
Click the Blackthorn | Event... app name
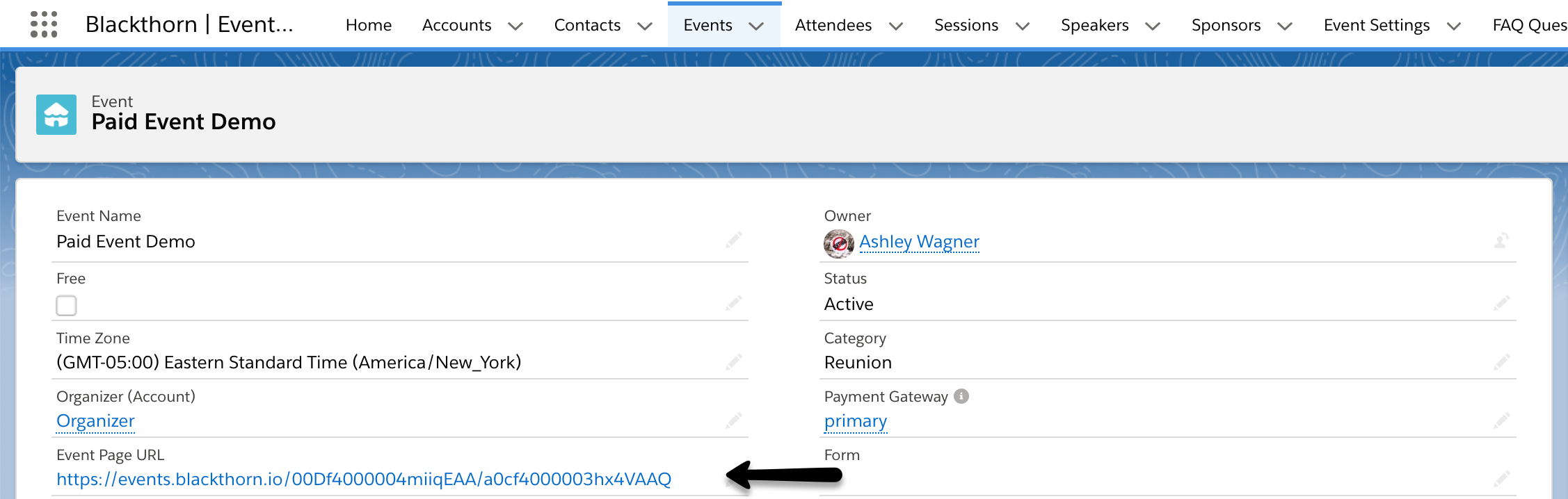189,24
